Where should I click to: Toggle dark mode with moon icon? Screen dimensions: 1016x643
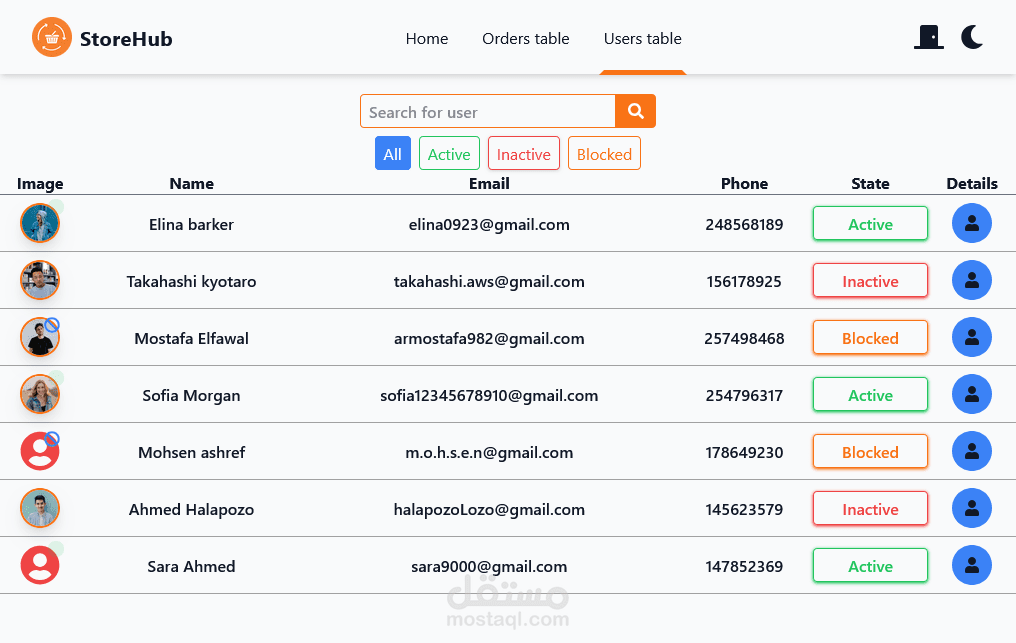click(x=972, y=38)
